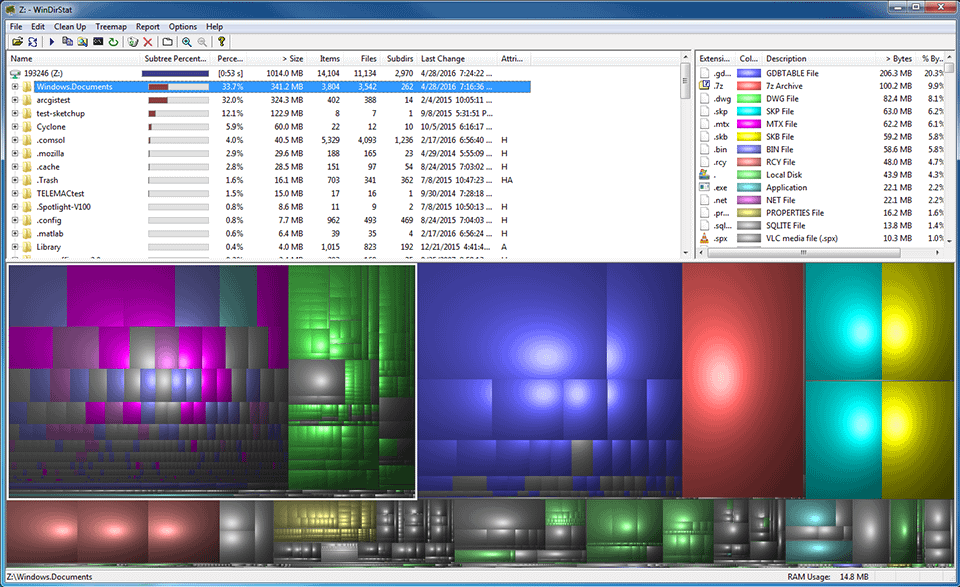Screen dimensions: 960x587
Task: Expand the arcgistest folder node
Action: point(15,100)
